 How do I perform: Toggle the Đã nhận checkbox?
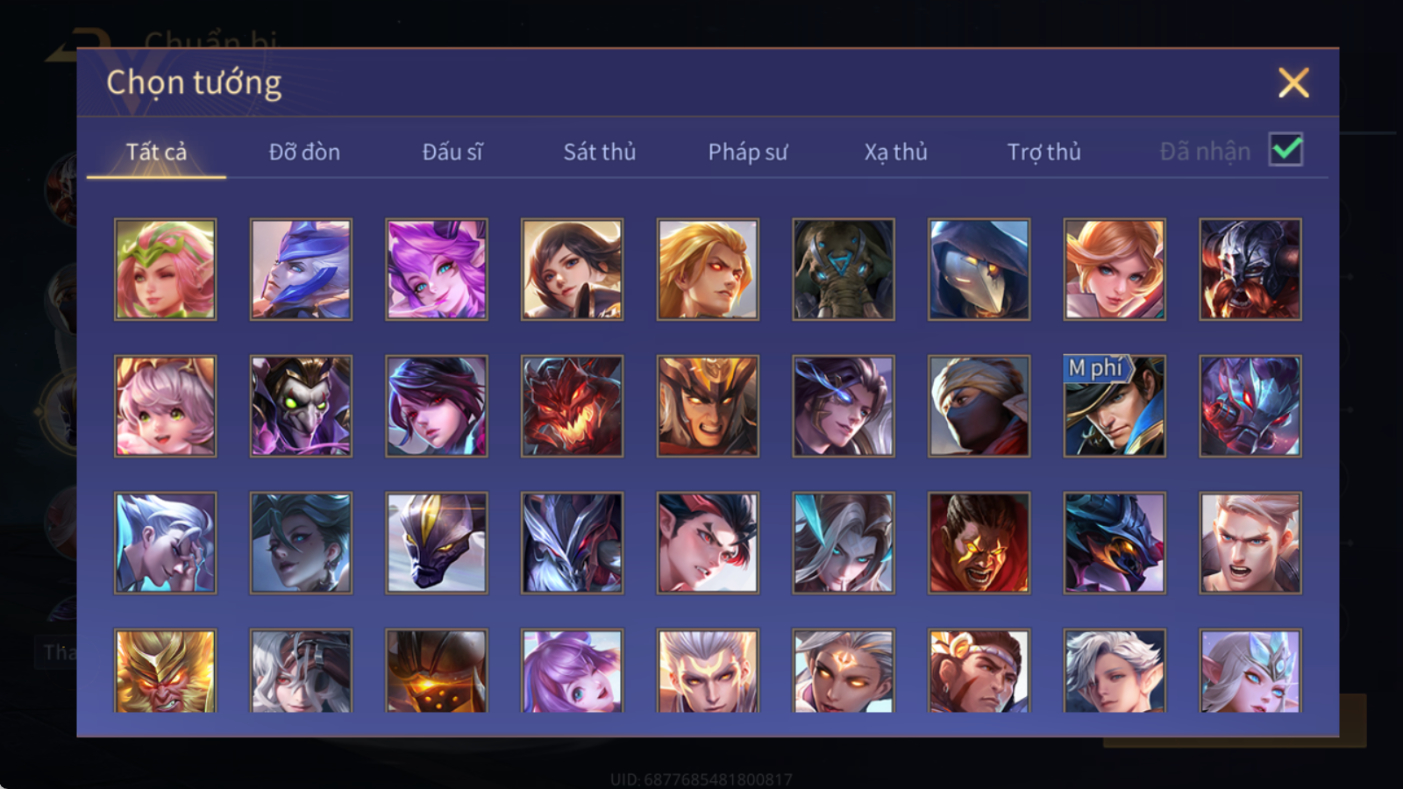[x=1286, y=151]
